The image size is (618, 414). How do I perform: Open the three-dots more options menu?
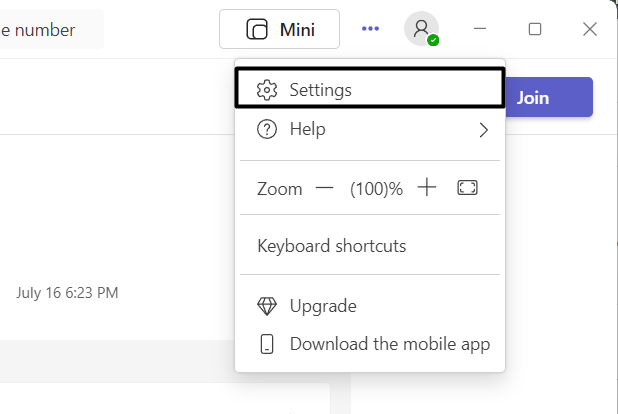[x=371, y=29]
